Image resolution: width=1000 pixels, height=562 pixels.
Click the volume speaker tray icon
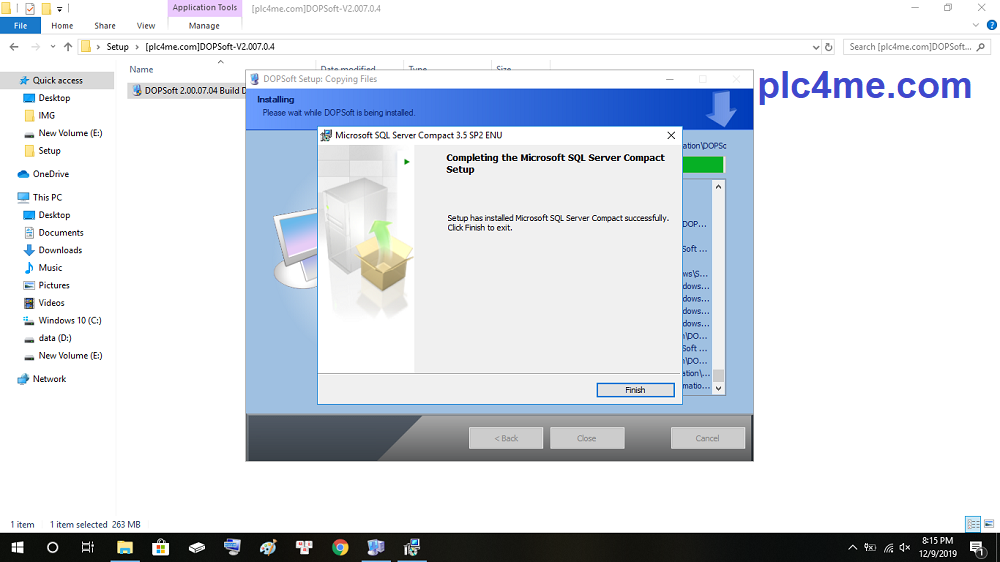pos(905,547)
